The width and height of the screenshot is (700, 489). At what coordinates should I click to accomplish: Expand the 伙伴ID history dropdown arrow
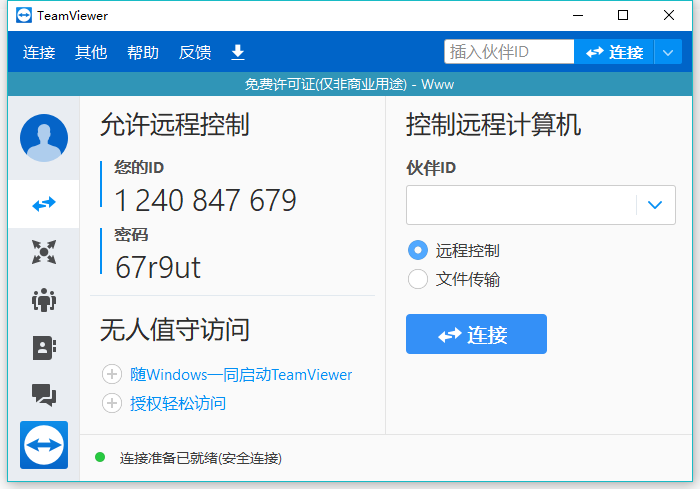(x=655, y=205)
